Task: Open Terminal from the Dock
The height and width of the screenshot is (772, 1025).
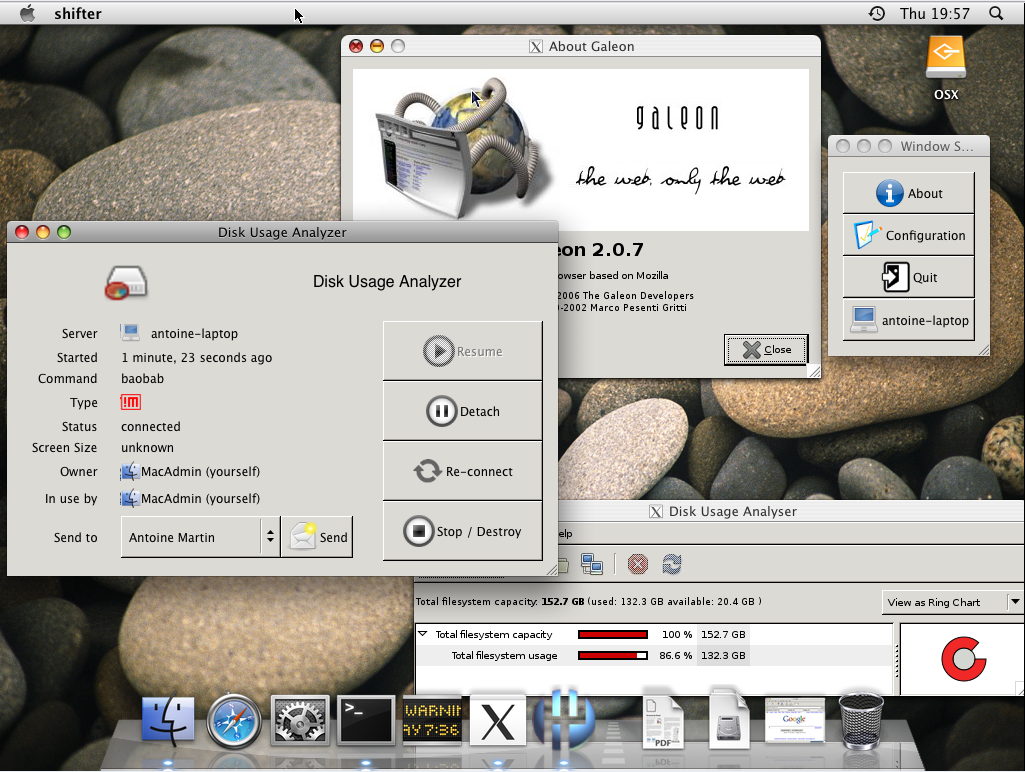Action: (x=366, y=720)
